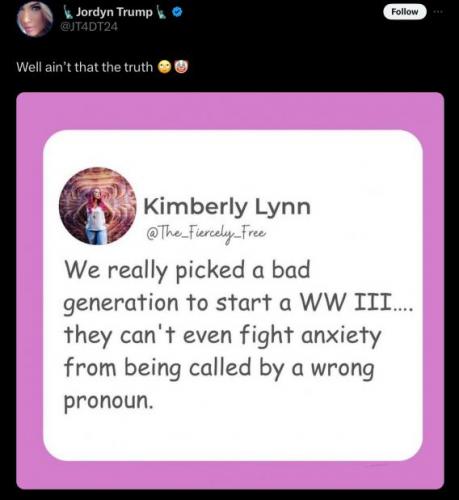Click Kimberly Lynn's circular profile picture

[x=97, y=206]
